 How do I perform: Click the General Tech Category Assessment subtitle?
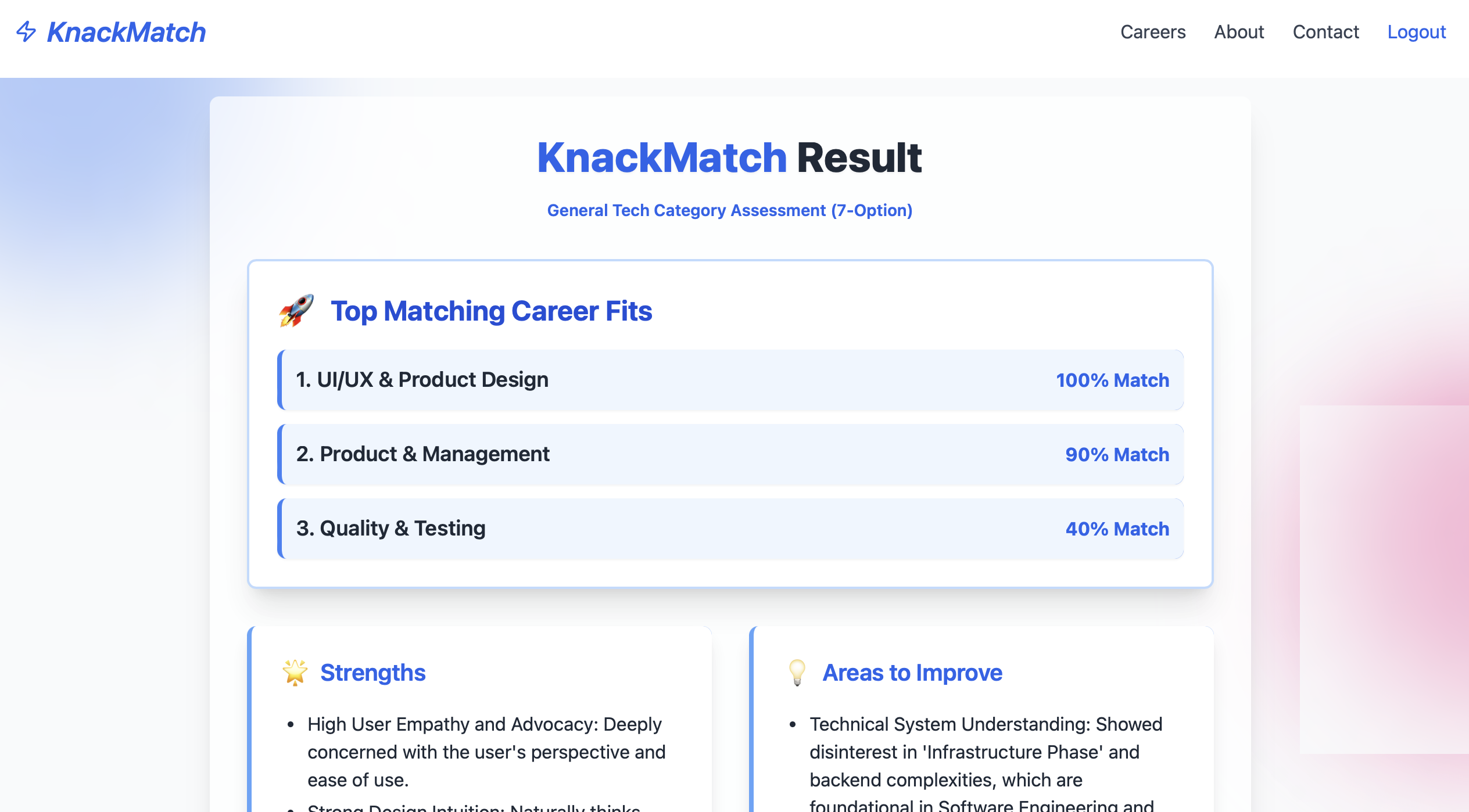click(x=729, y=210)
